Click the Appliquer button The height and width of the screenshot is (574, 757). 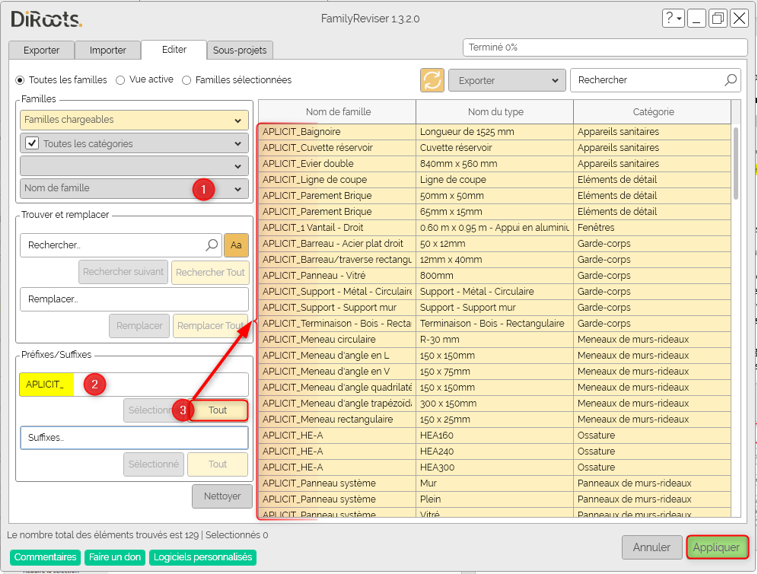(x=716, y=547)
